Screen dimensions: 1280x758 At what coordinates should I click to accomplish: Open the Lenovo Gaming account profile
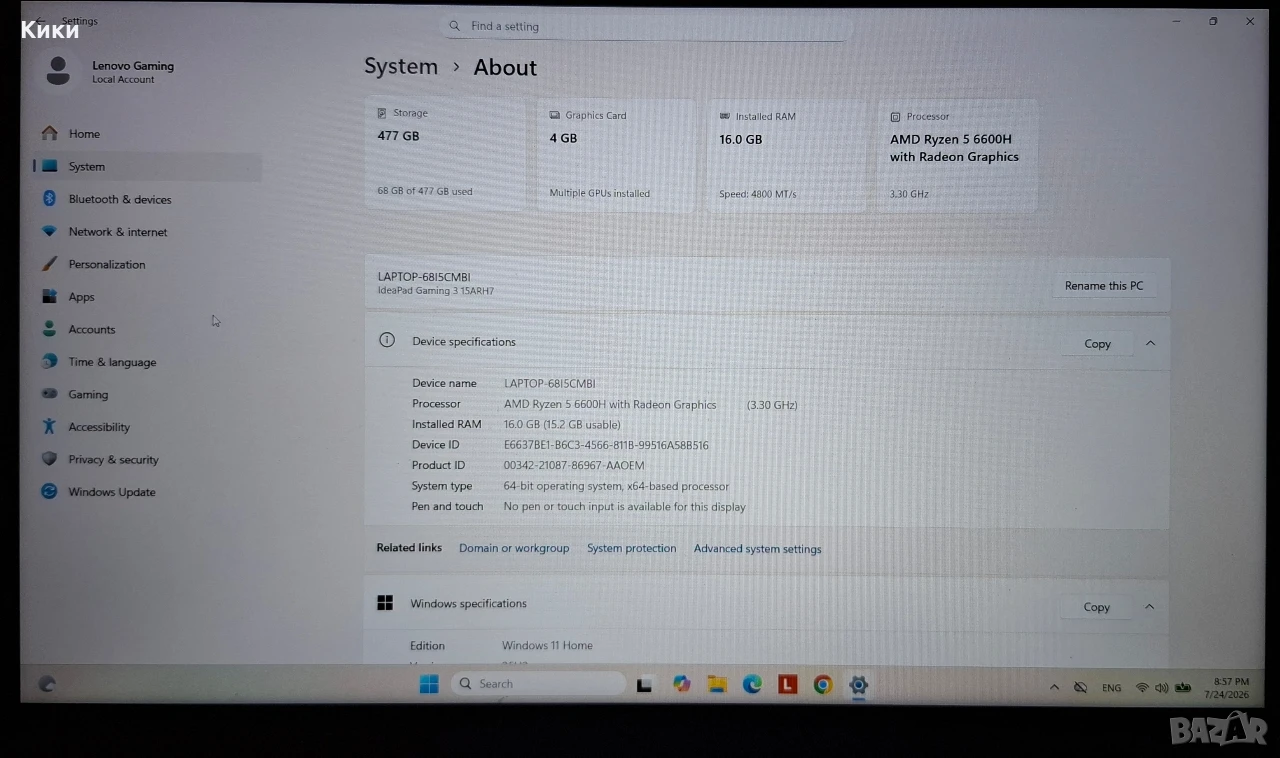tap(110, 71)
